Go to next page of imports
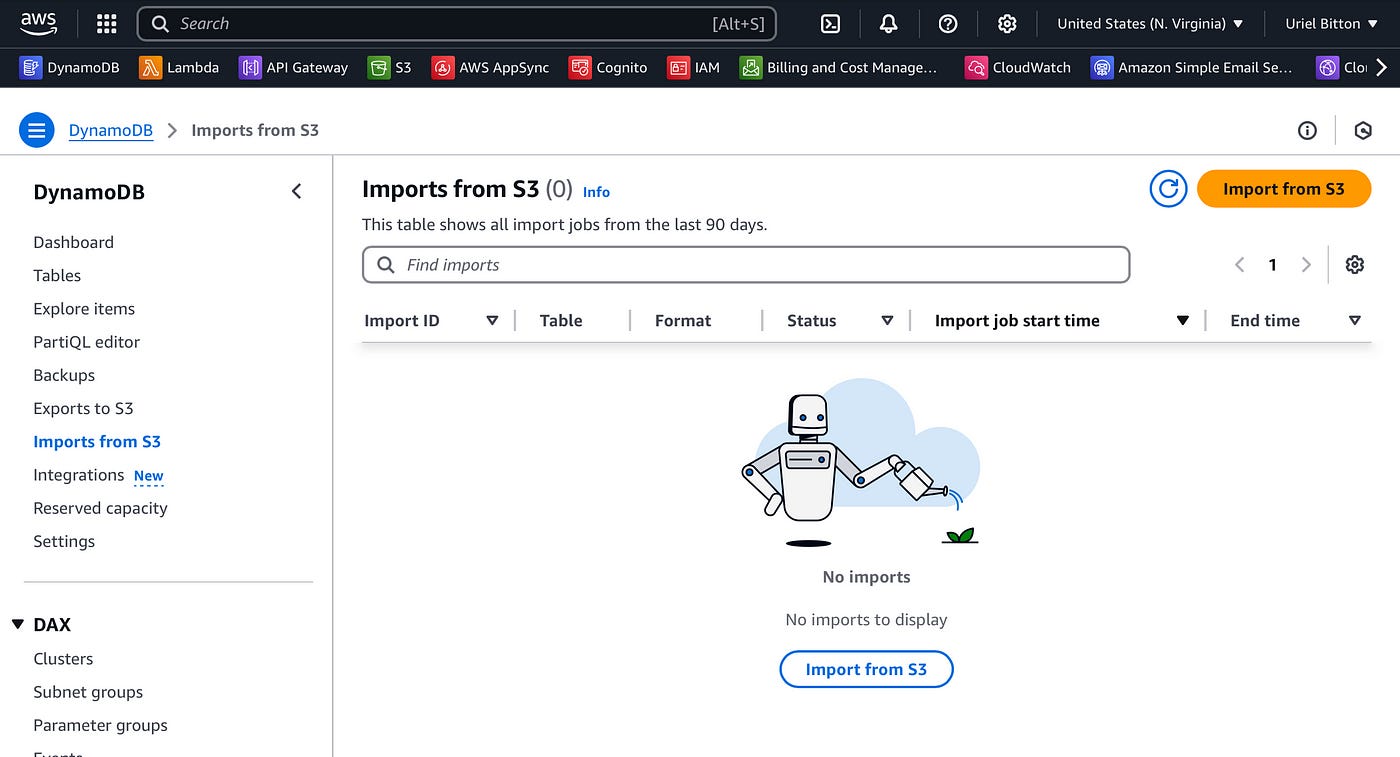 (1306, 264)
